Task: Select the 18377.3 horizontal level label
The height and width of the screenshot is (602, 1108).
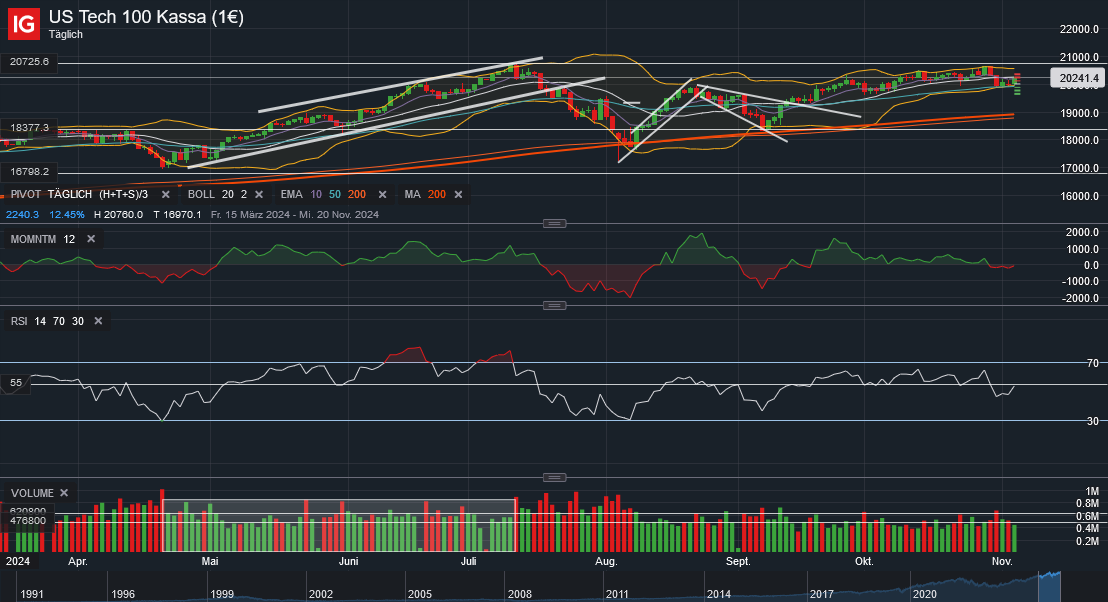Action: pyautogui.click(x=29, y=127)
